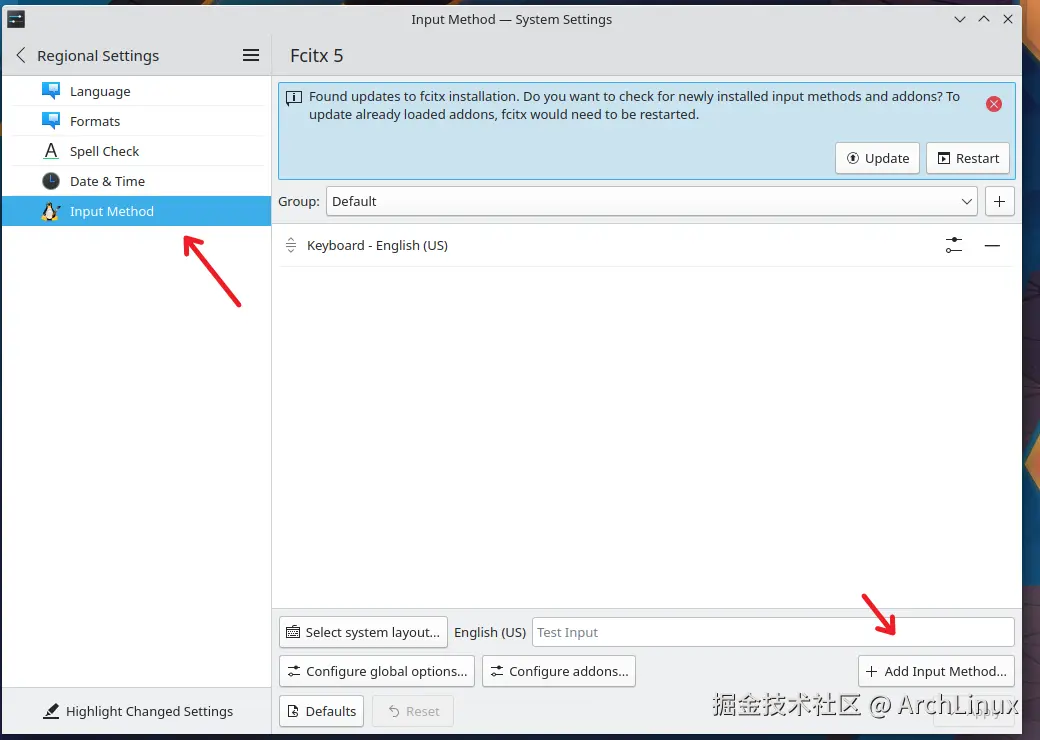Click the Defaults button
Screen dimensions: 1040x740
pyautogui.click(x=322, y=711)
